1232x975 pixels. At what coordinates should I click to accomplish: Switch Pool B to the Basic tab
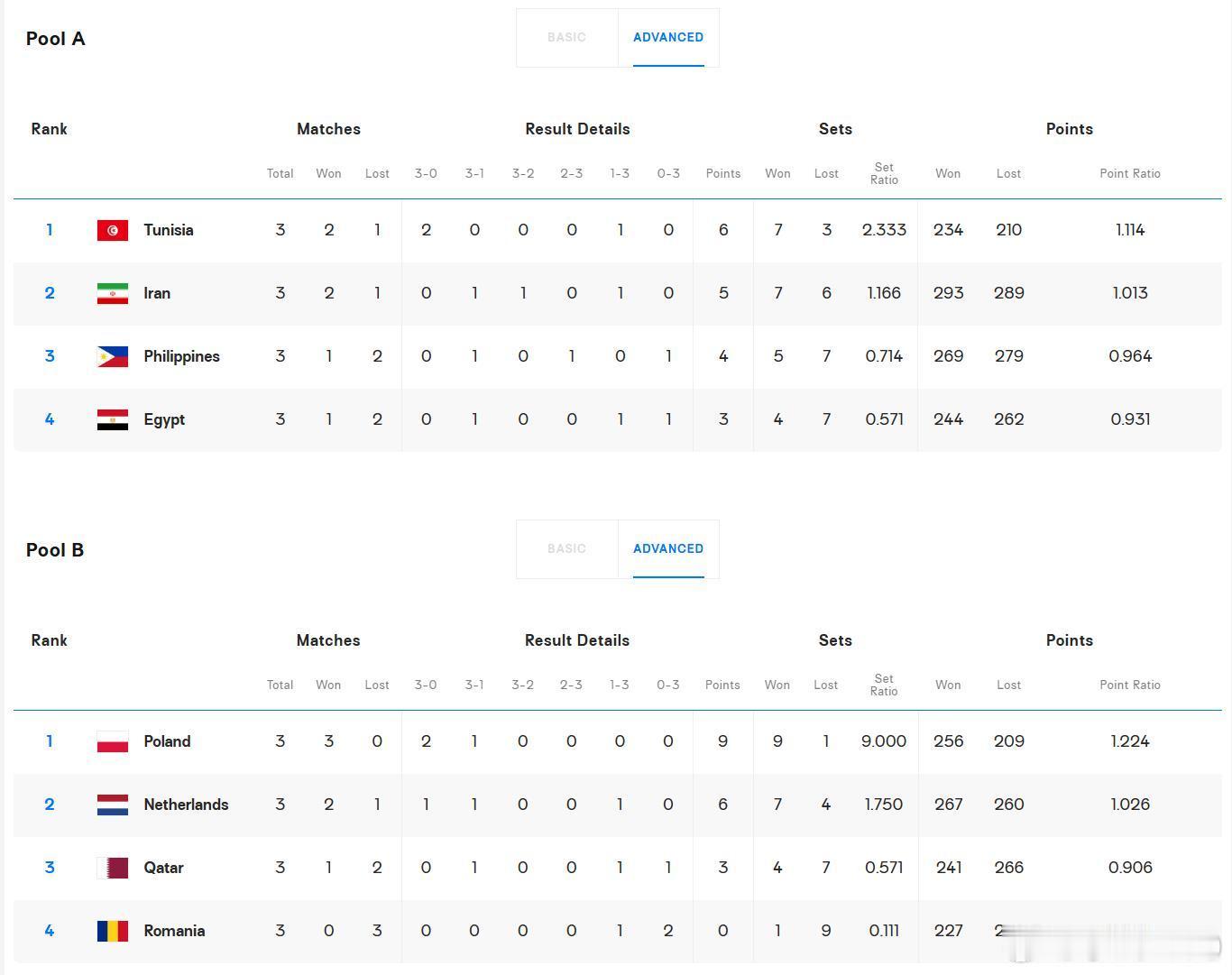(x=566, y=549)
